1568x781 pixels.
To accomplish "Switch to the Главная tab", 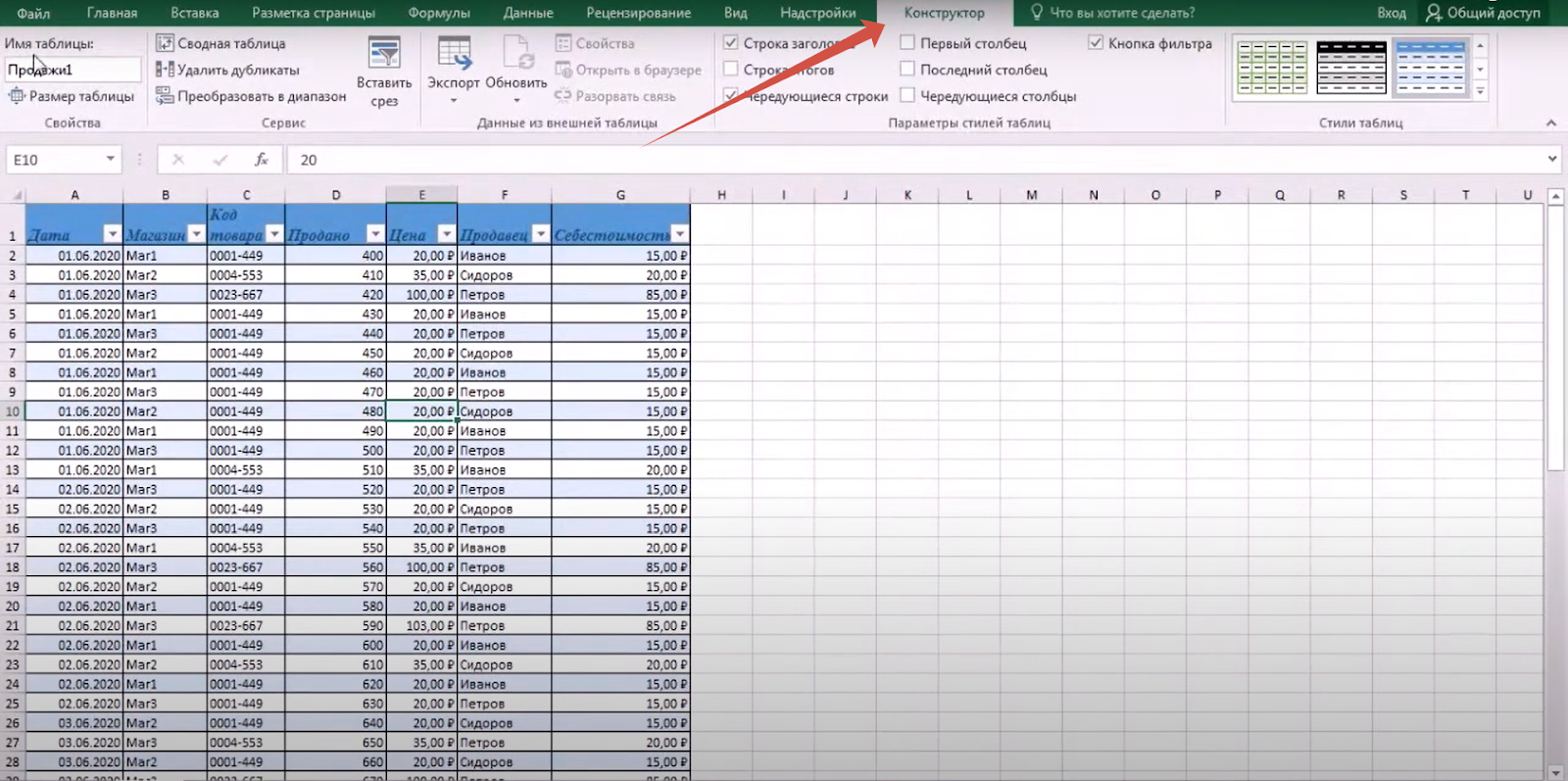I will click(112, 13).
